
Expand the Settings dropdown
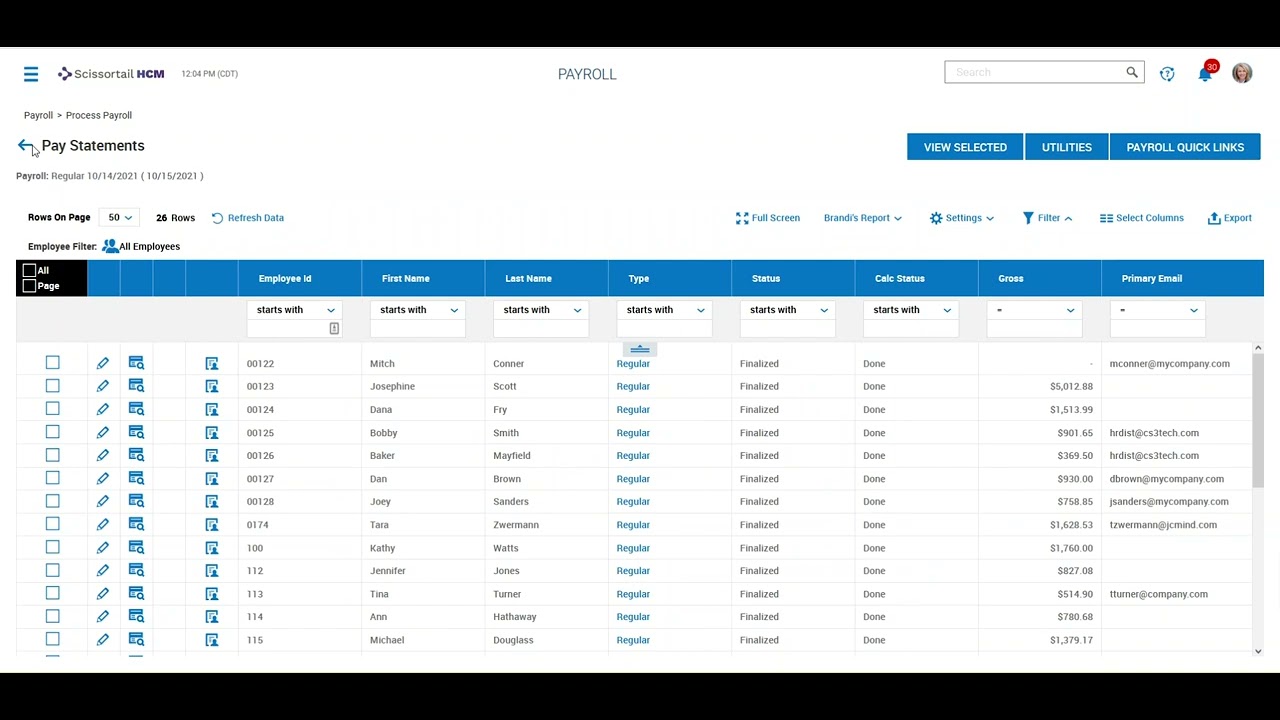click(x=961, y=217)
